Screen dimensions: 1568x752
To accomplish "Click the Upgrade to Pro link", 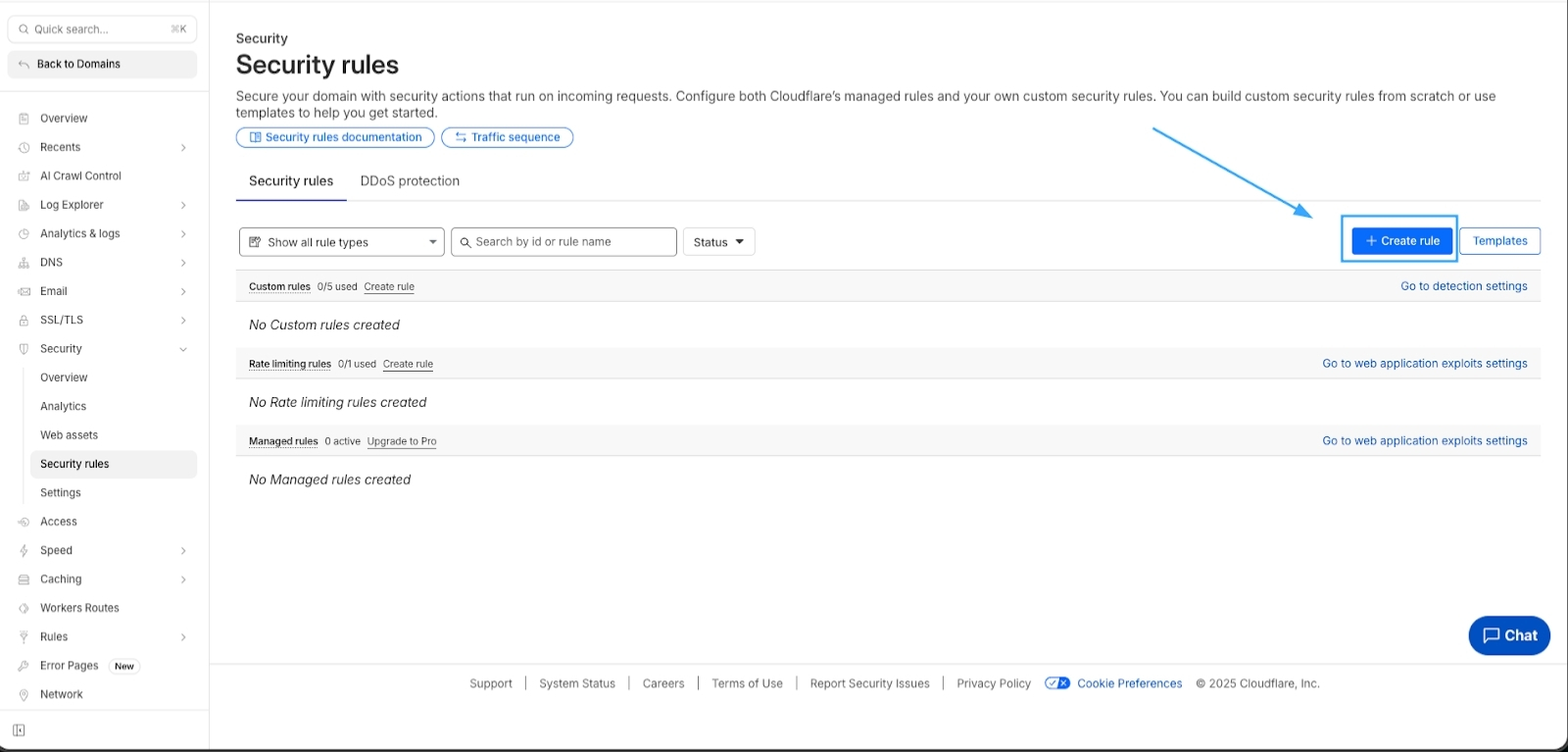I will [402, 442].
